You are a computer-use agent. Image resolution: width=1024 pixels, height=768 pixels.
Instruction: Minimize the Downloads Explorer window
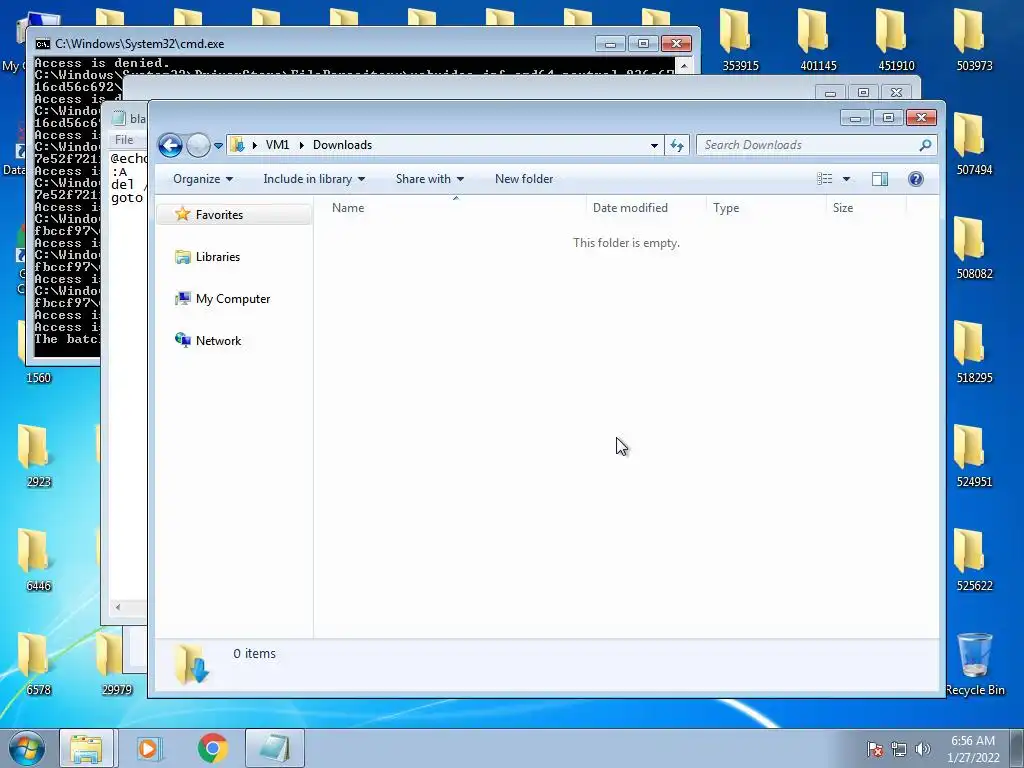[x=856, y=118]
